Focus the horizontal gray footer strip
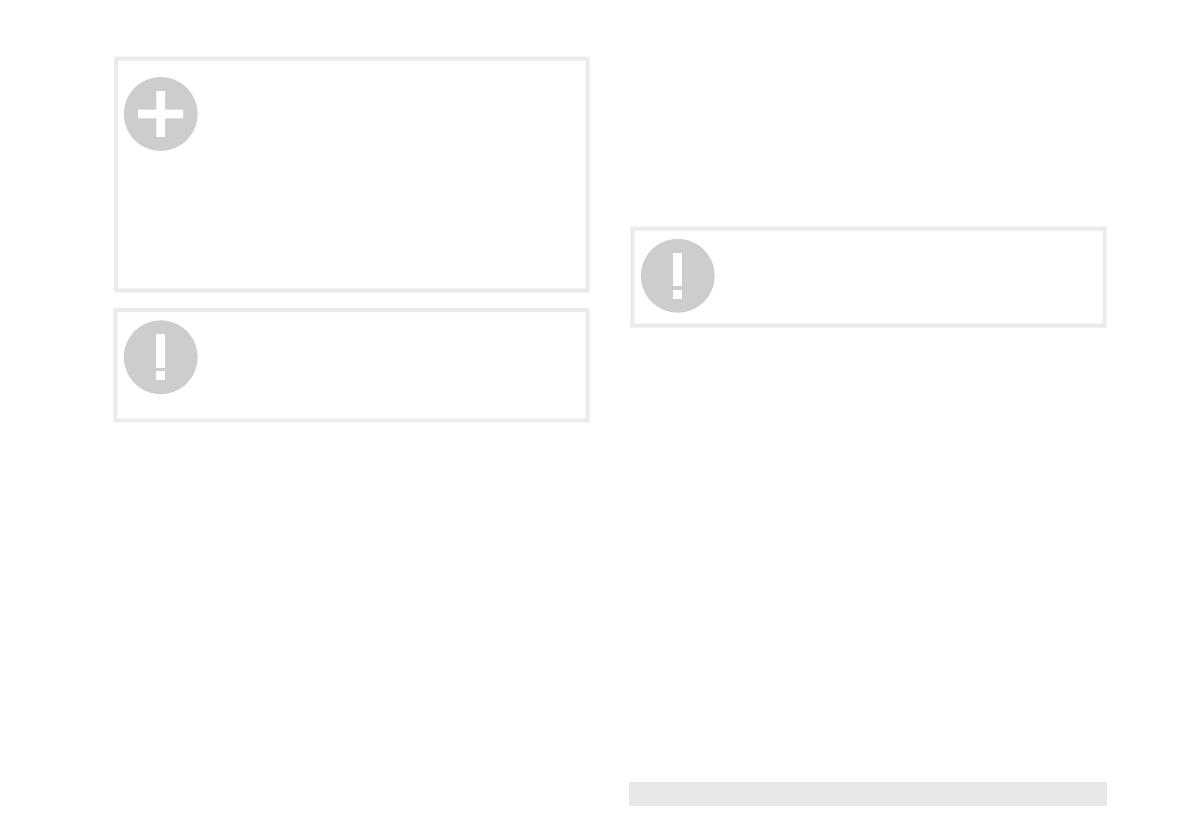Image resolution: width=1191 pixels, height=839 pixels. (867, 793)
